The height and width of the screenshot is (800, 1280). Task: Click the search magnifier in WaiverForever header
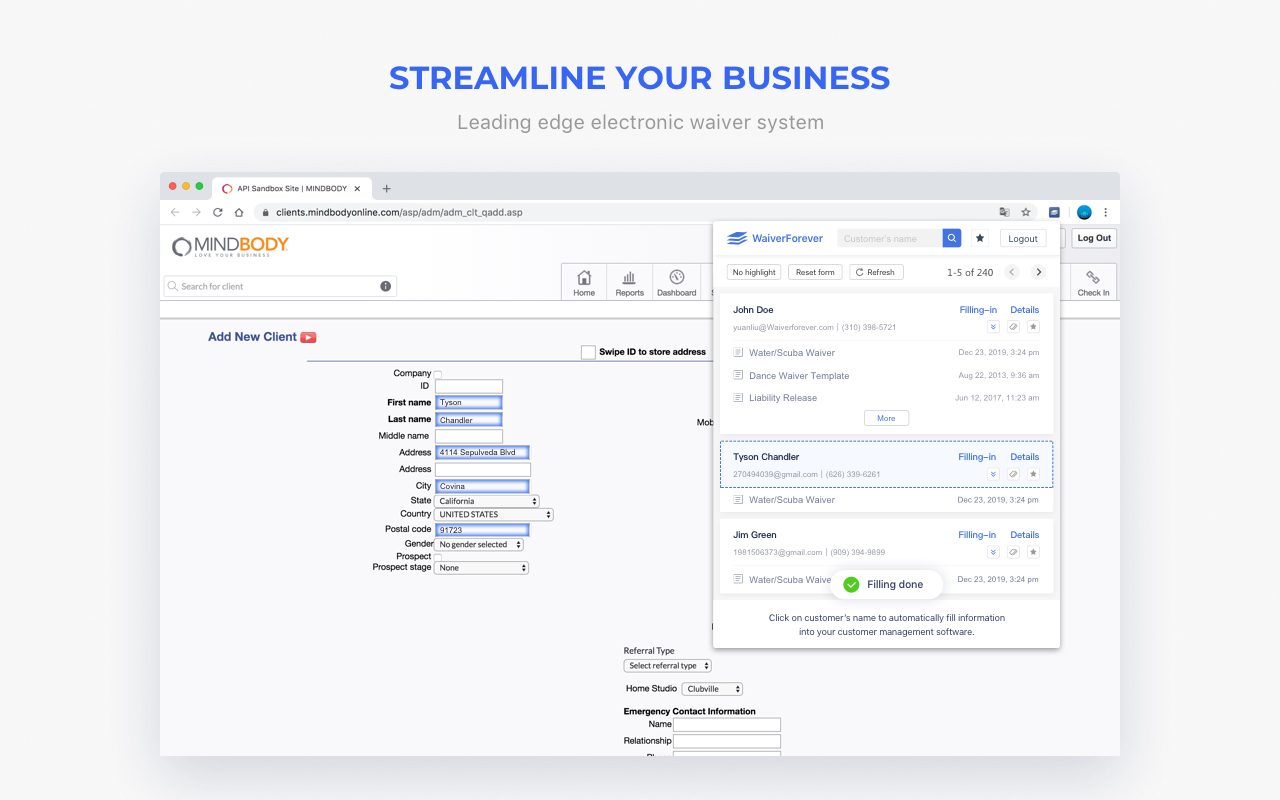tap(951, 238)
